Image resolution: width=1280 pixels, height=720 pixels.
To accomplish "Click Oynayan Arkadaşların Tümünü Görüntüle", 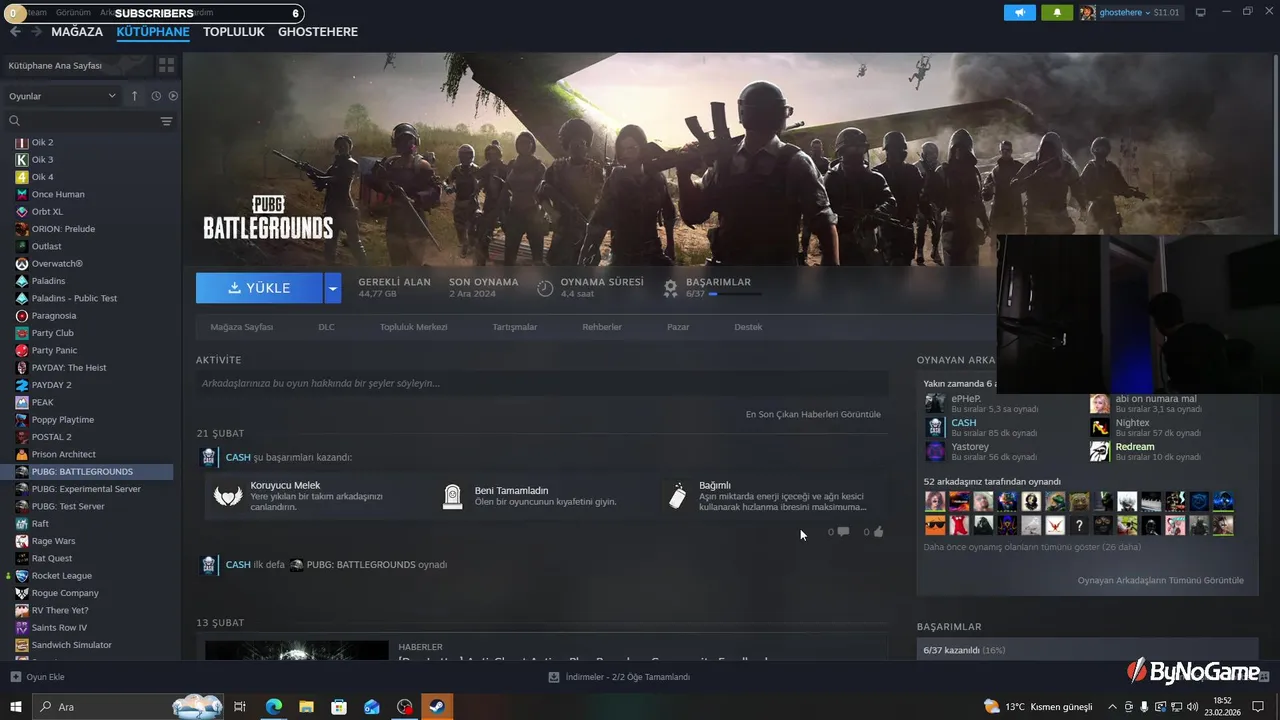I will click(1161, 580).
